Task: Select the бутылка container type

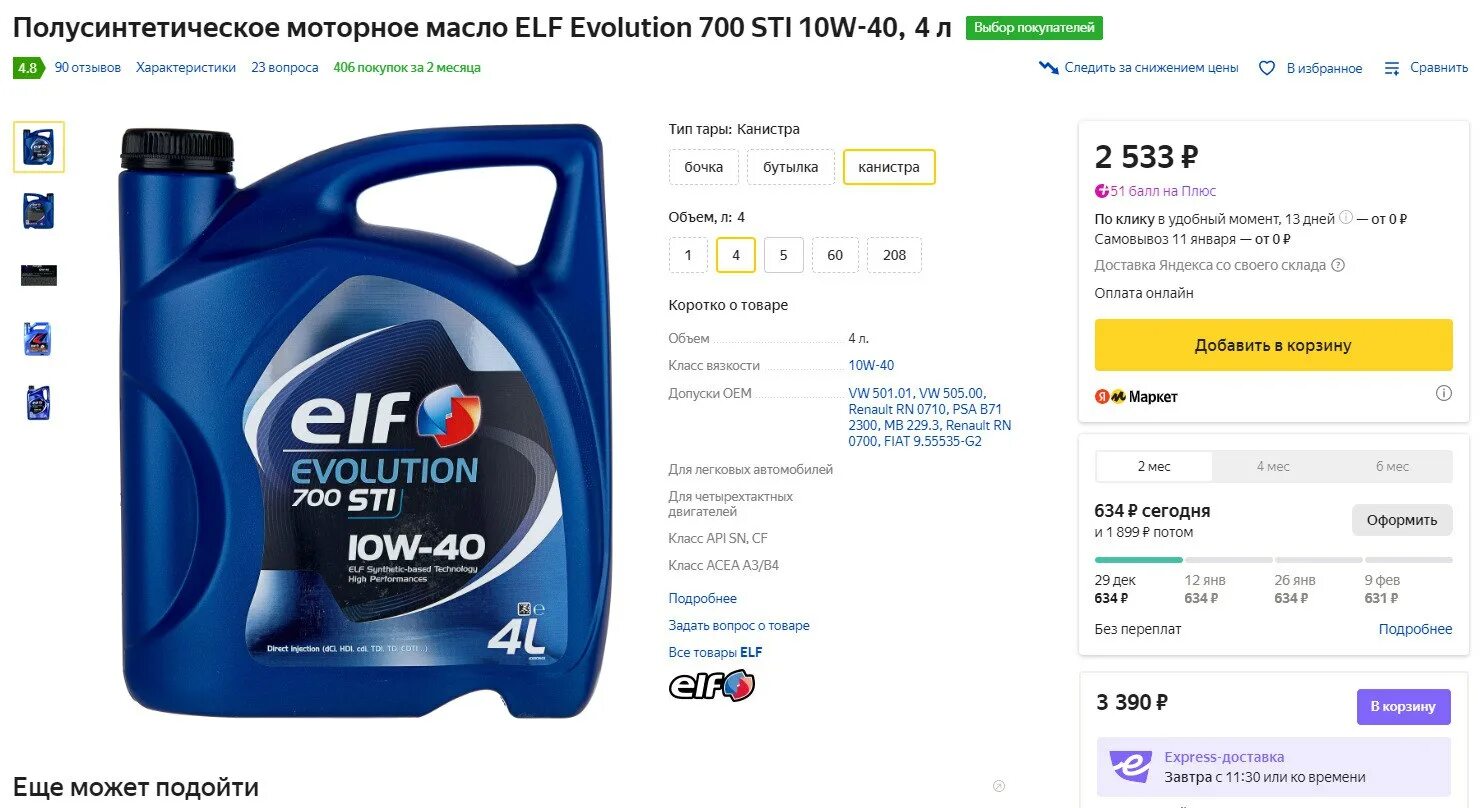Action: click(791, 167)
